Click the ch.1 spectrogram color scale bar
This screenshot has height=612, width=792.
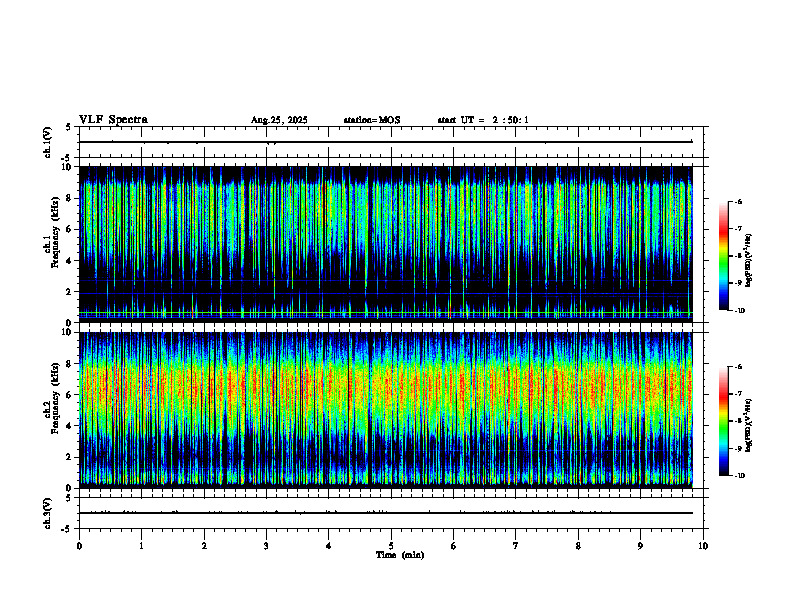coord(724,256)
